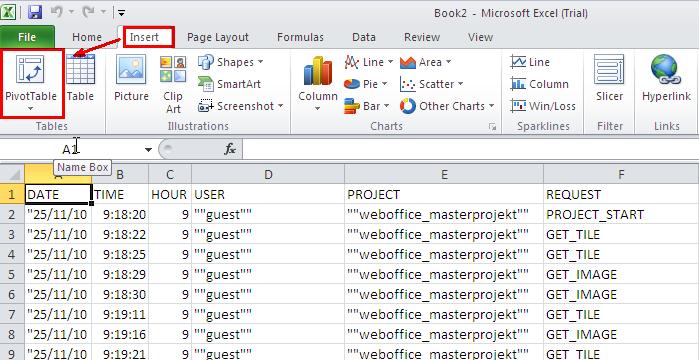The width and height of the screenshot is (699, 360).
Task: Select time cell 9:19:11
Action: pyautogui.click(x=120, y=315)
